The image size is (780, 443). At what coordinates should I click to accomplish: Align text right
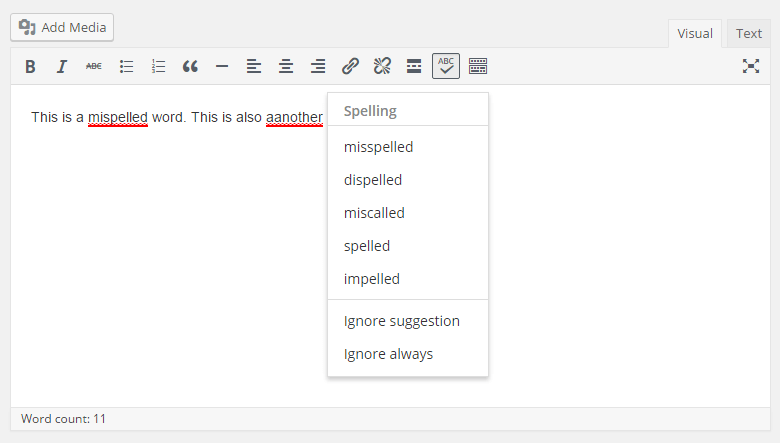pyautogui.click(x=317, y=66)
